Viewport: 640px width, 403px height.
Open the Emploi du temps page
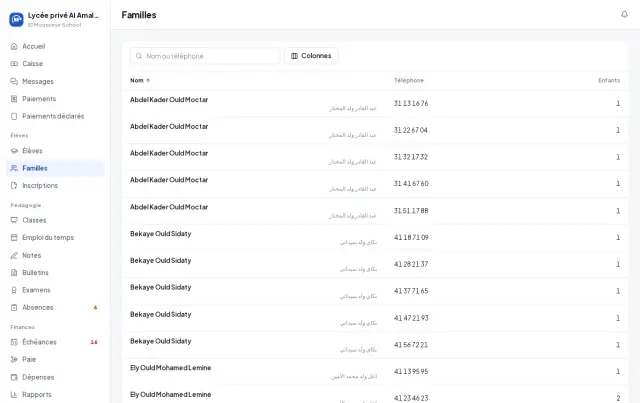click(x=55, y=237)
